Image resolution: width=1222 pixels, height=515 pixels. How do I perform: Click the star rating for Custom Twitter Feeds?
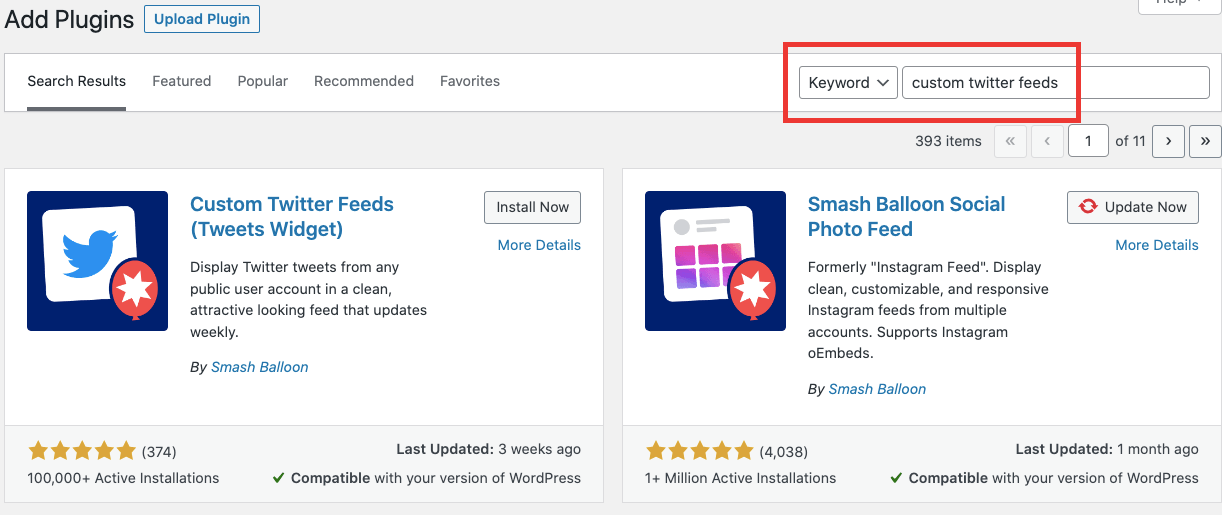click(x=82, y=451)
